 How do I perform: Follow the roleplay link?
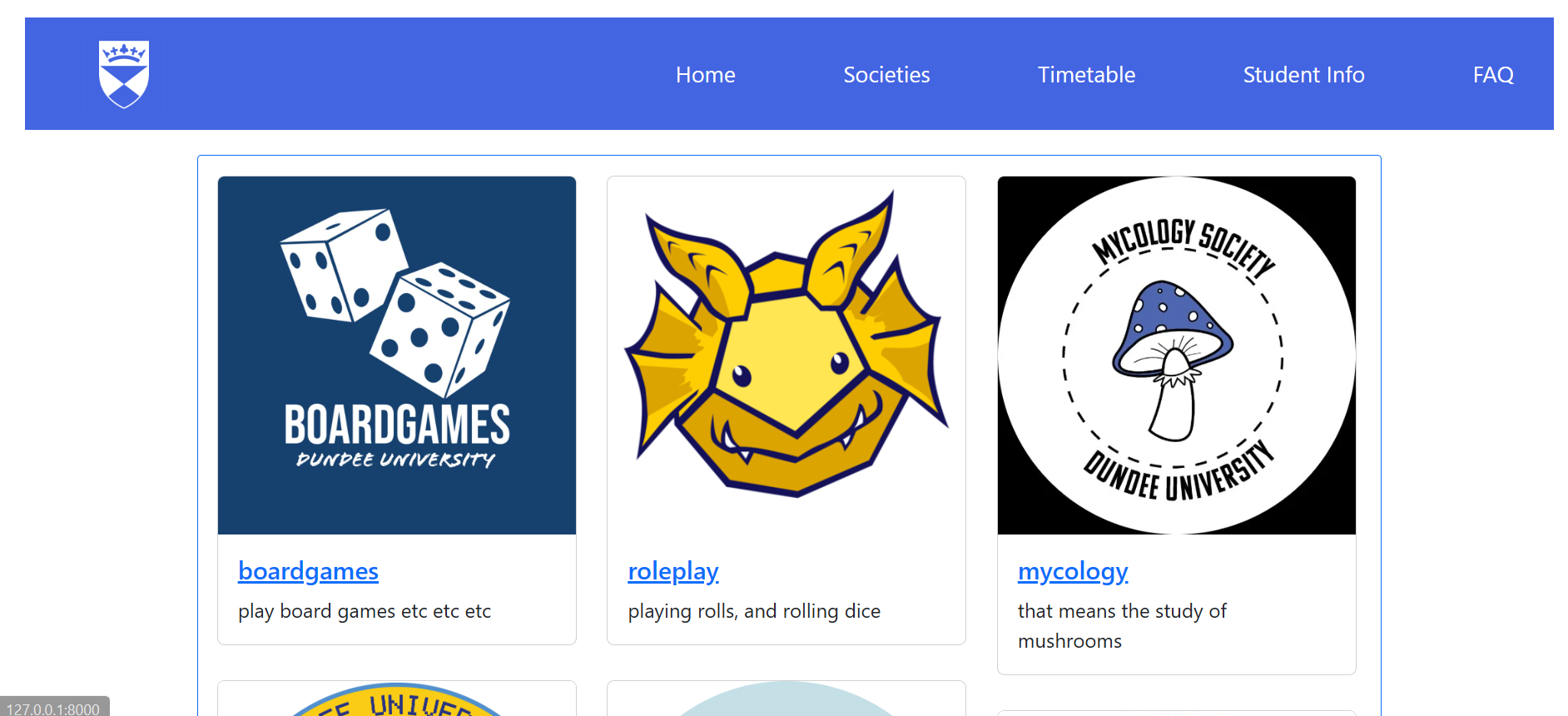[x=673, y=571]
